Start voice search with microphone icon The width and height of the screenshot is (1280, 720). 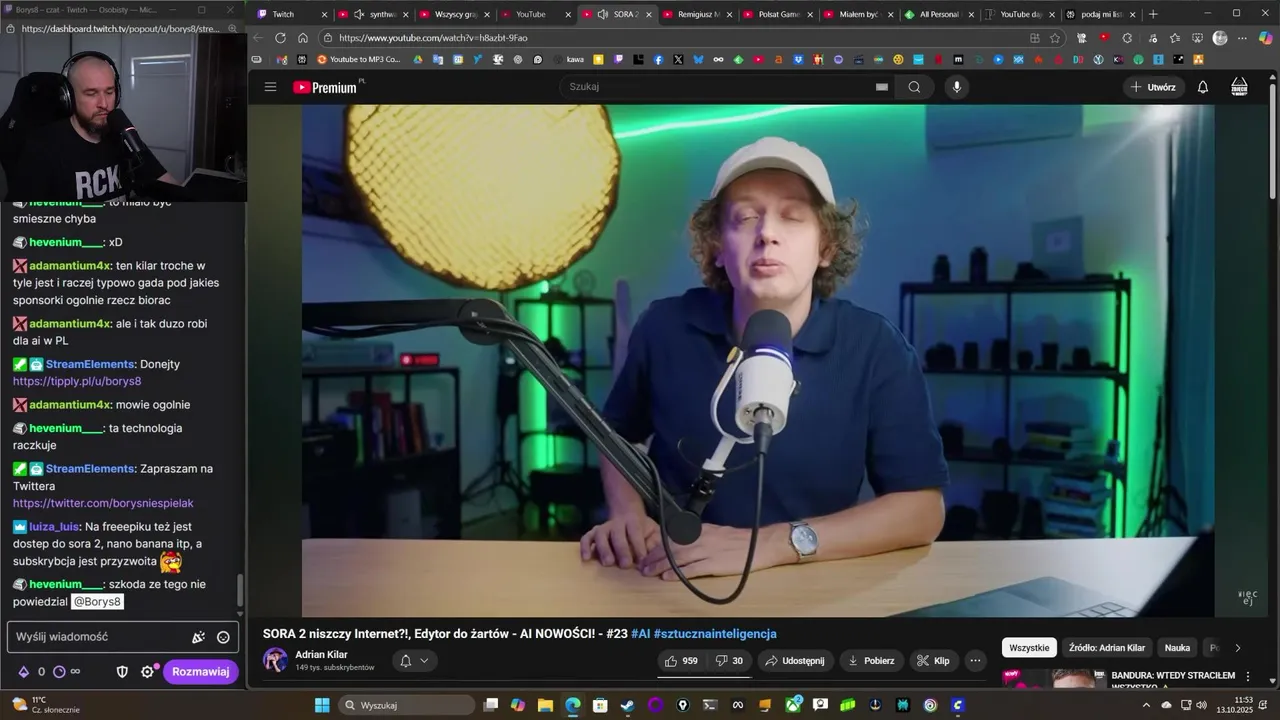tap(957, 87)
